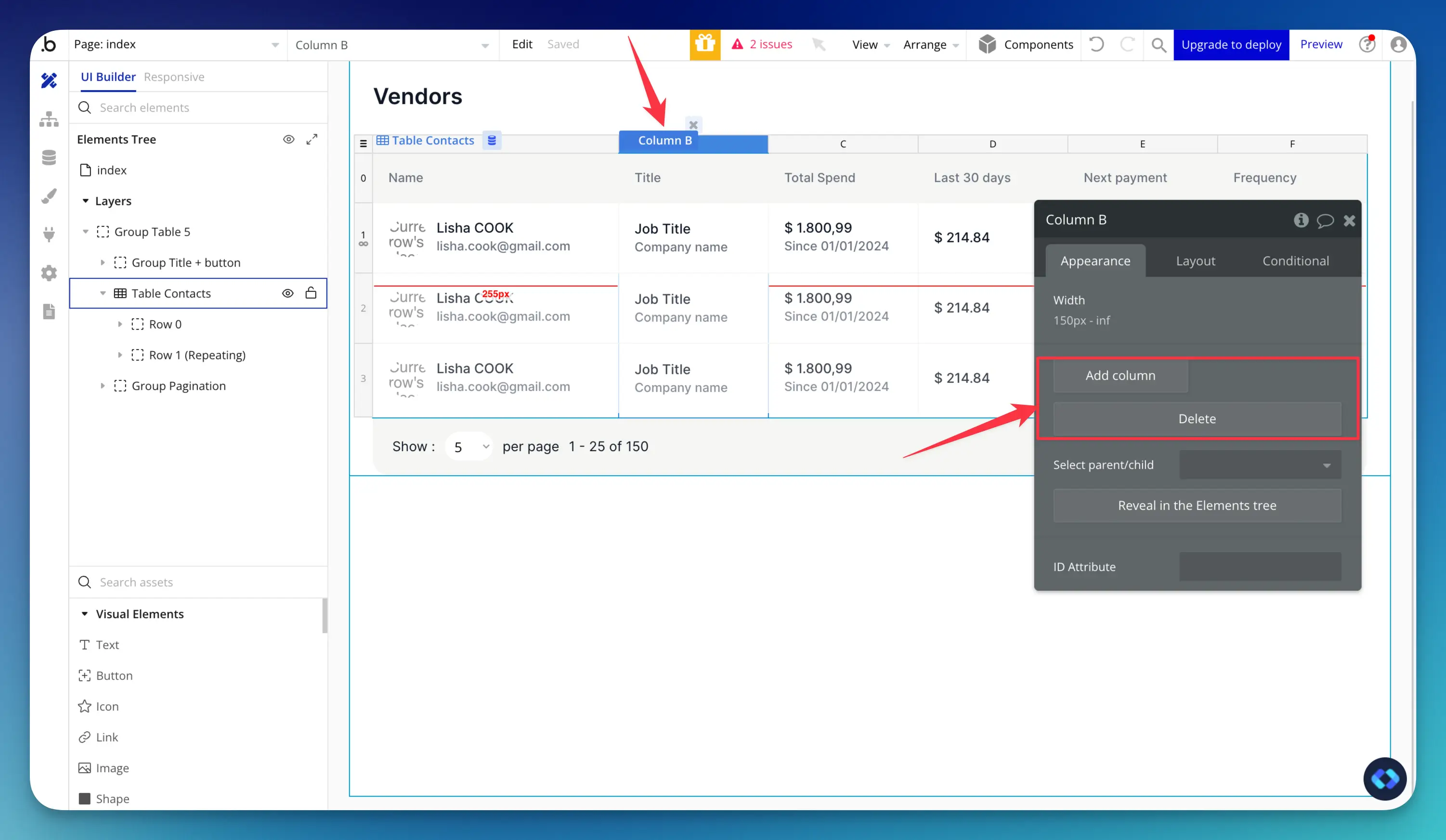The image size is (1446, 840).
Task: Expand Group Title + button node
Action: coord(103,263)
